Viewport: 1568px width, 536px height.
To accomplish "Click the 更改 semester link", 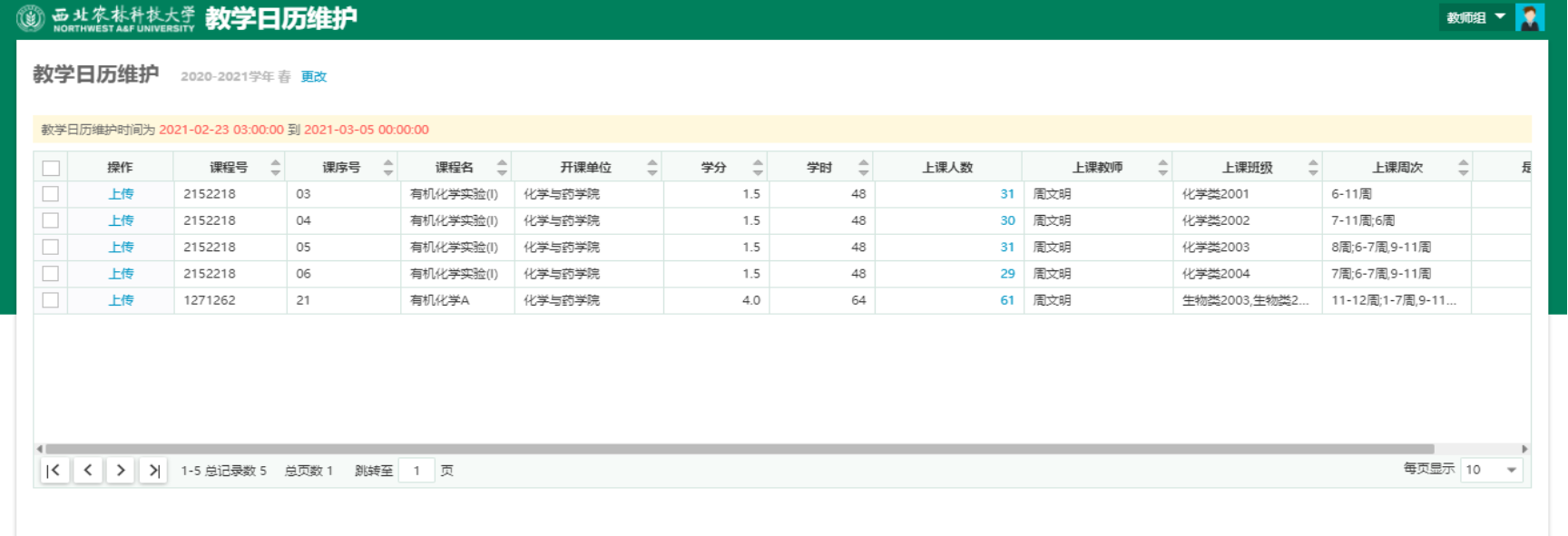I will (314, 77).
